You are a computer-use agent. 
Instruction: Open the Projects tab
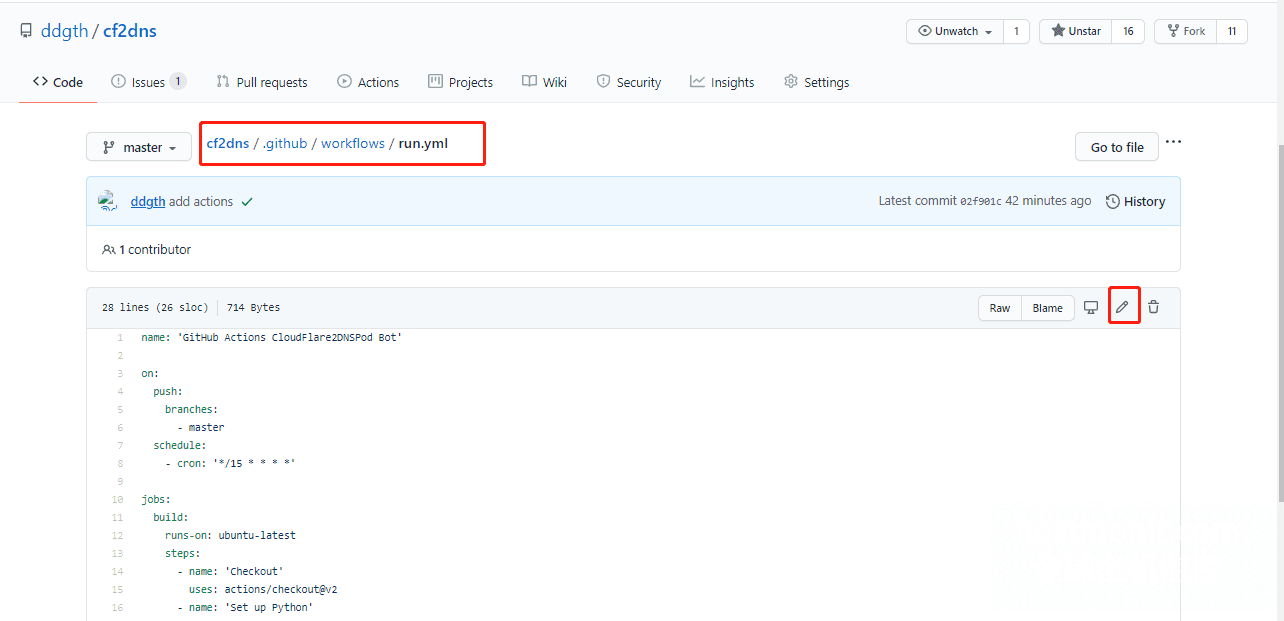460,82
